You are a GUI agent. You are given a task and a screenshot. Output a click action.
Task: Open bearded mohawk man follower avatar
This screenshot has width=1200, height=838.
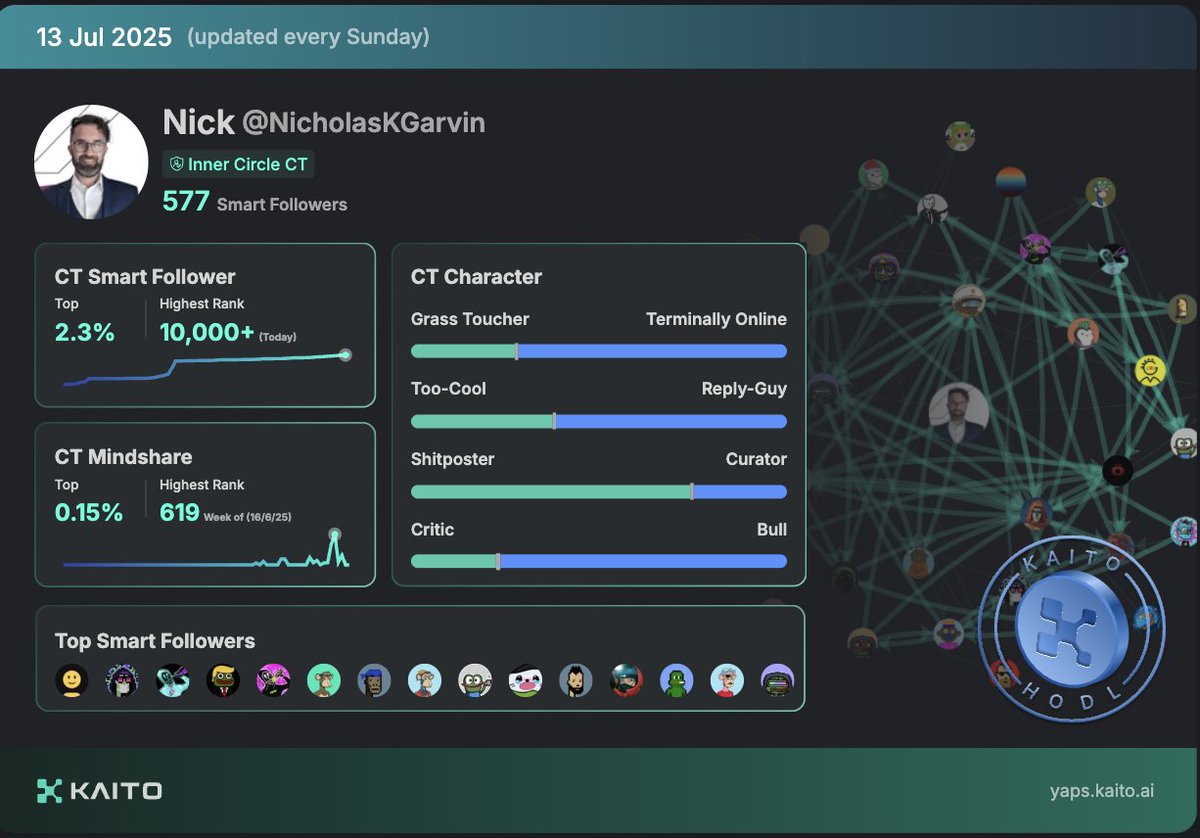click(576, 680)
